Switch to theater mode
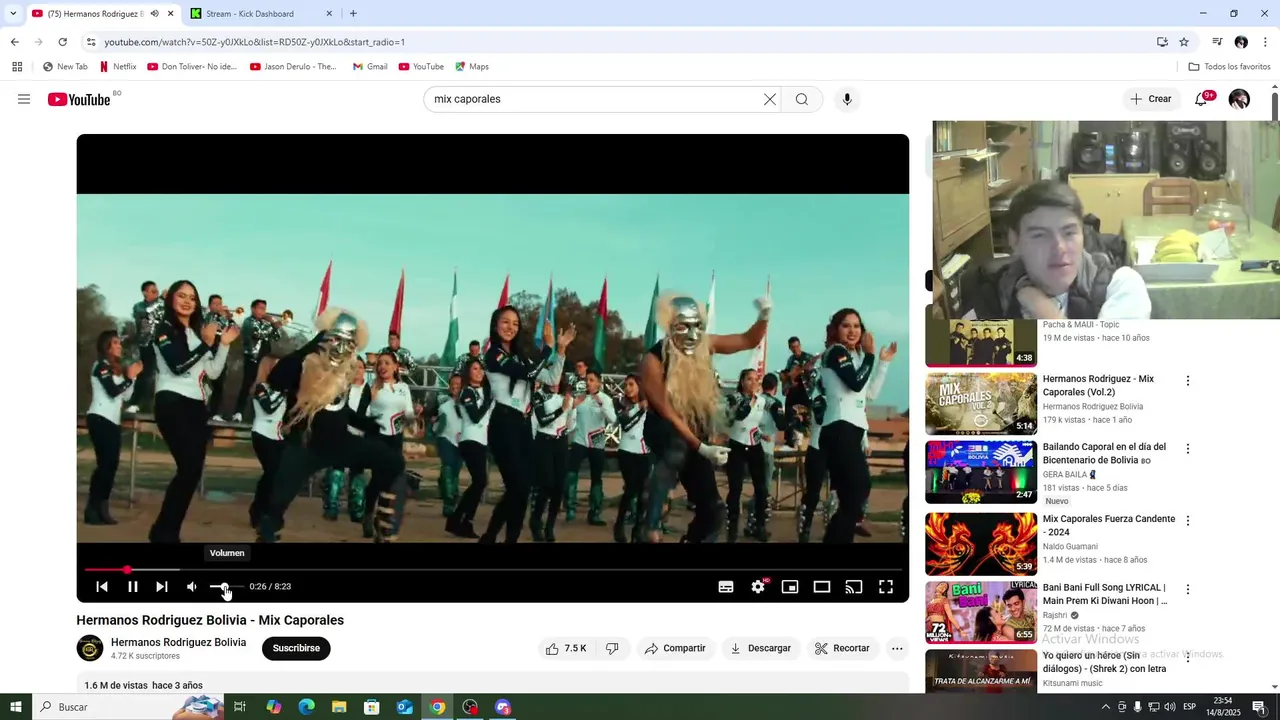Screen dimensions: 1280x720 [x=822, y=587]
